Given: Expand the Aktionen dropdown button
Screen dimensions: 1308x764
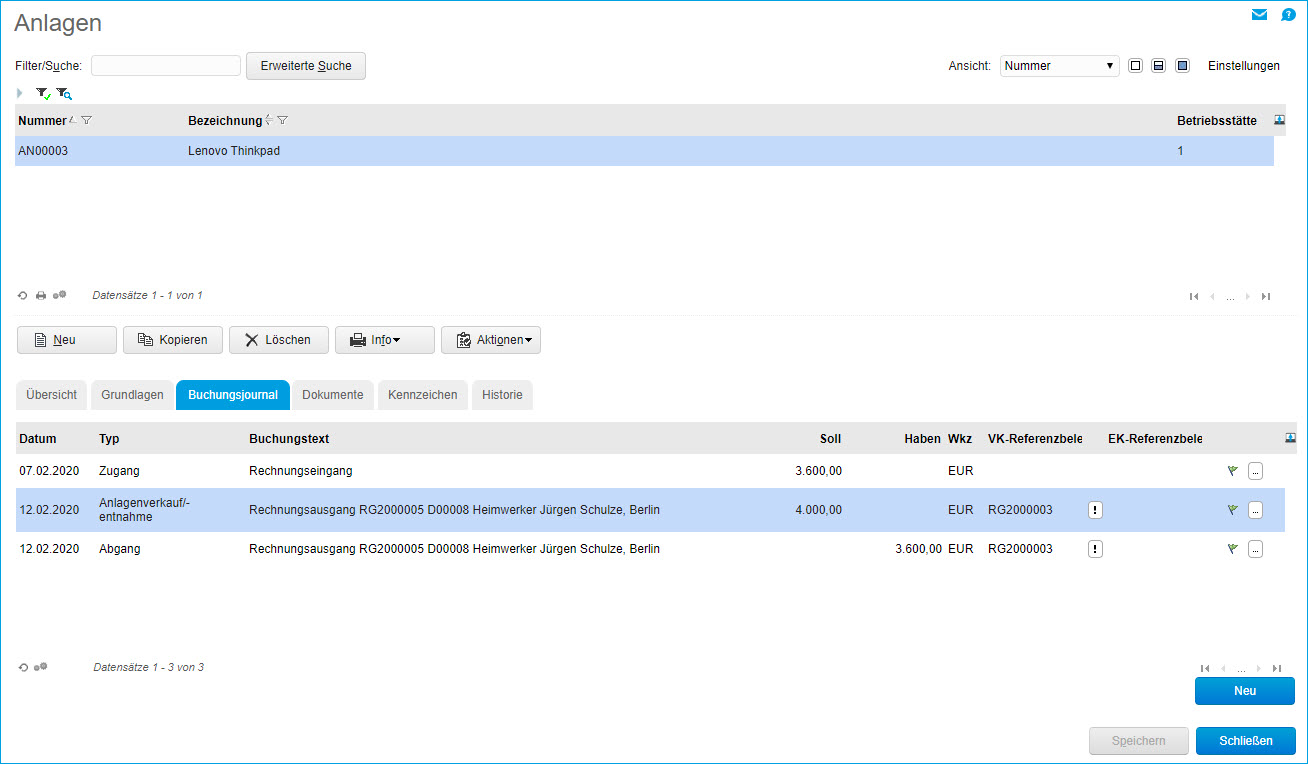Looking at the screenshot, I should tap(490, 340).
